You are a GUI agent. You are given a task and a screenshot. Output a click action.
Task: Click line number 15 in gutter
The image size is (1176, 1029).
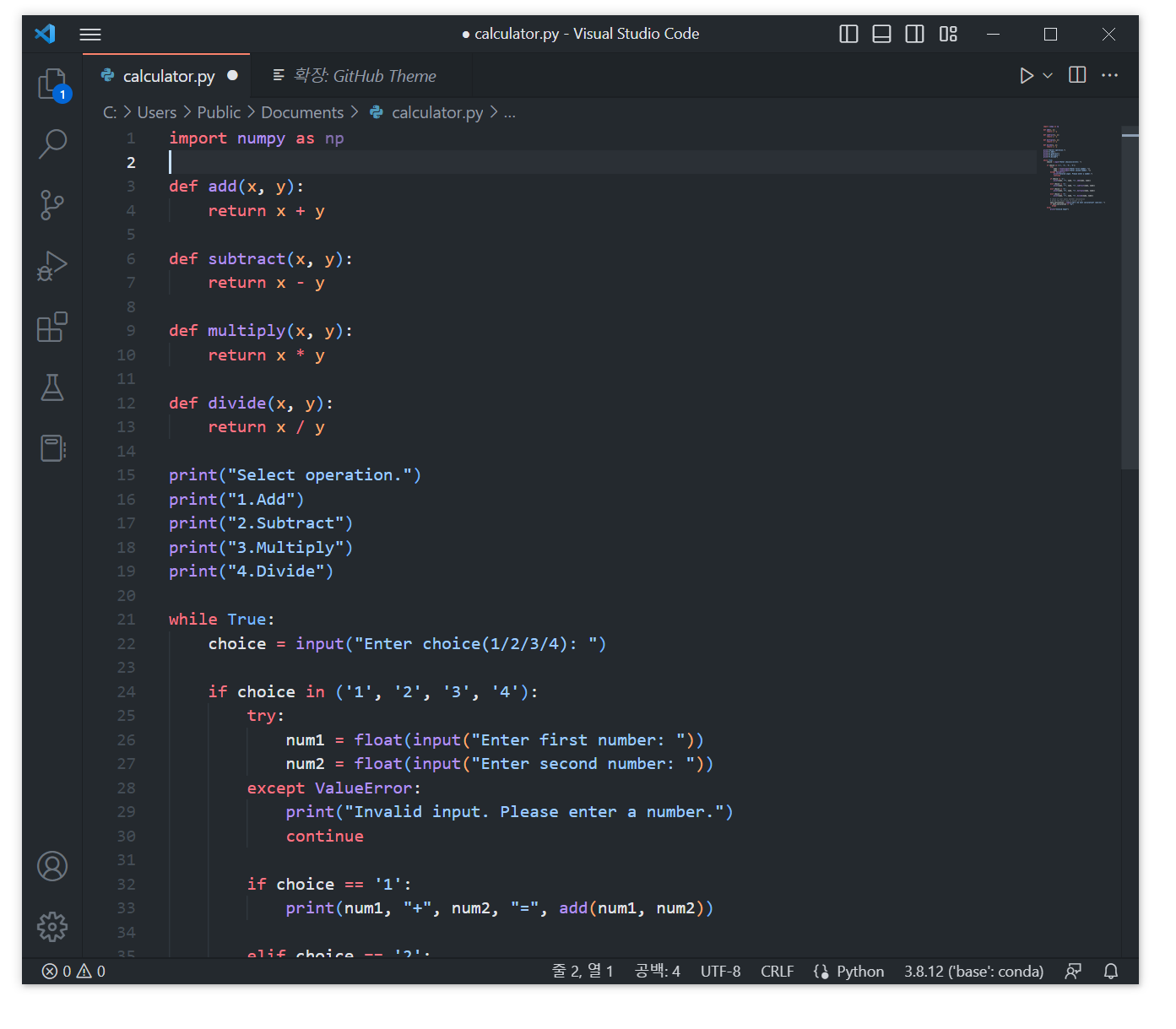click(x=126, y=475)
